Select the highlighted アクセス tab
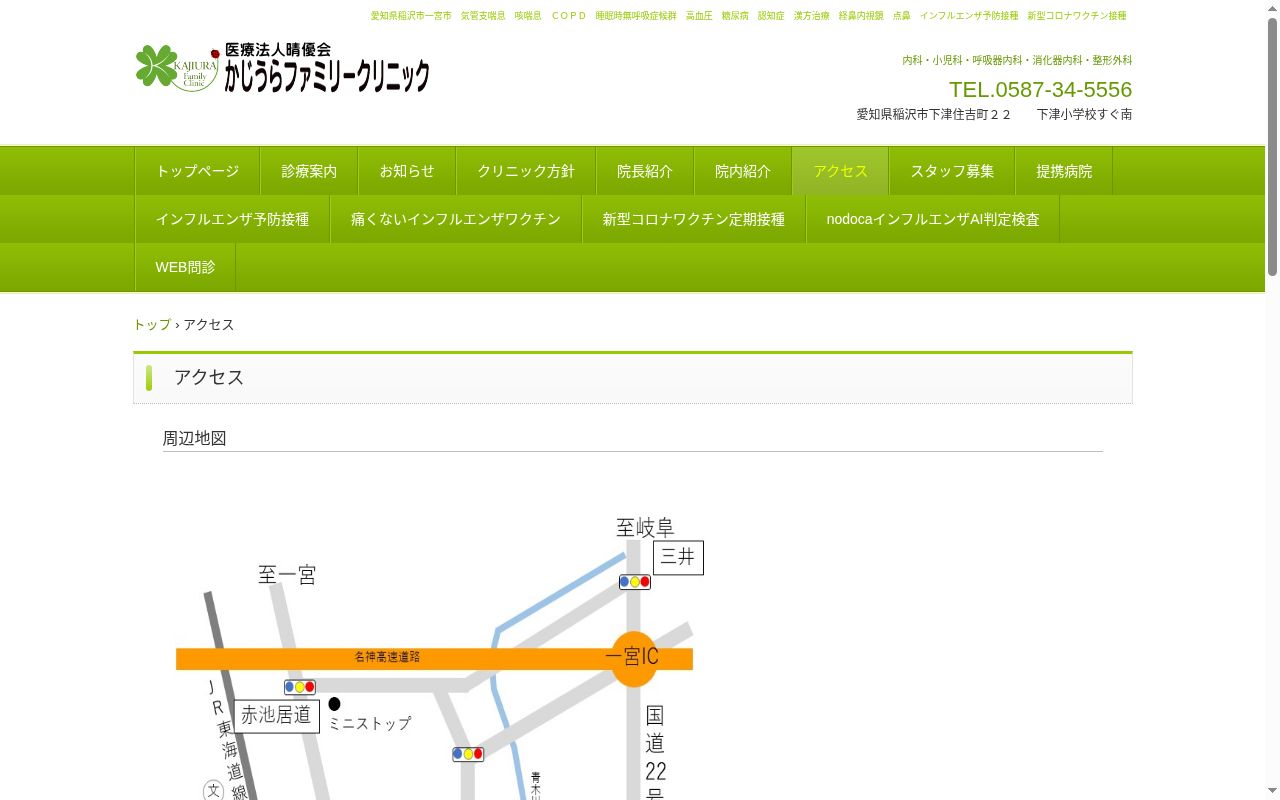The width and height of the screenshot is (1280, 800). [841, 171]
